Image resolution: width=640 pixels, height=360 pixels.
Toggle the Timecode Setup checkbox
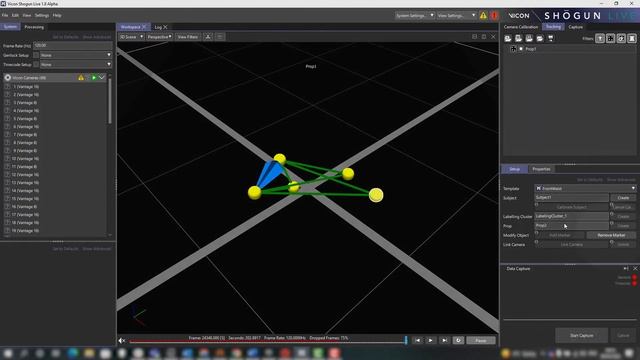(x=36, y=64)
